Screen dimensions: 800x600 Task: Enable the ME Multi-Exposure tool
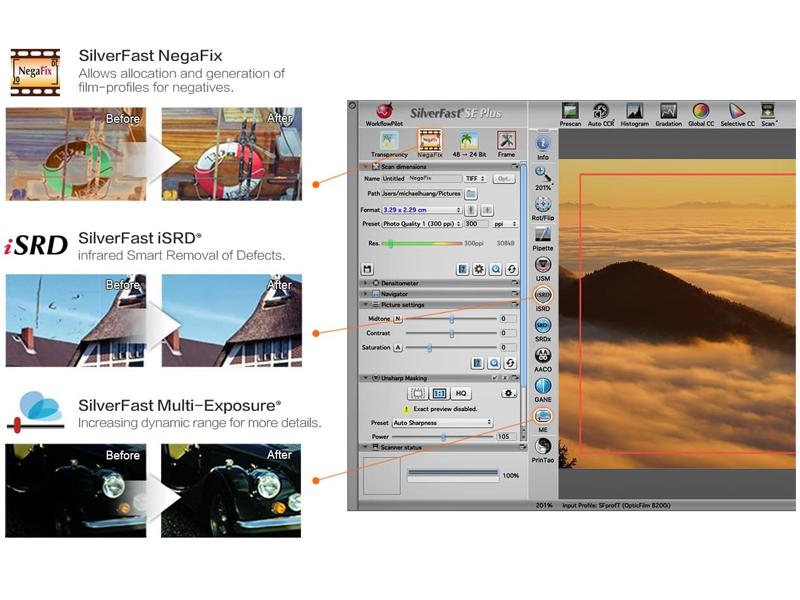click(543, 416)
